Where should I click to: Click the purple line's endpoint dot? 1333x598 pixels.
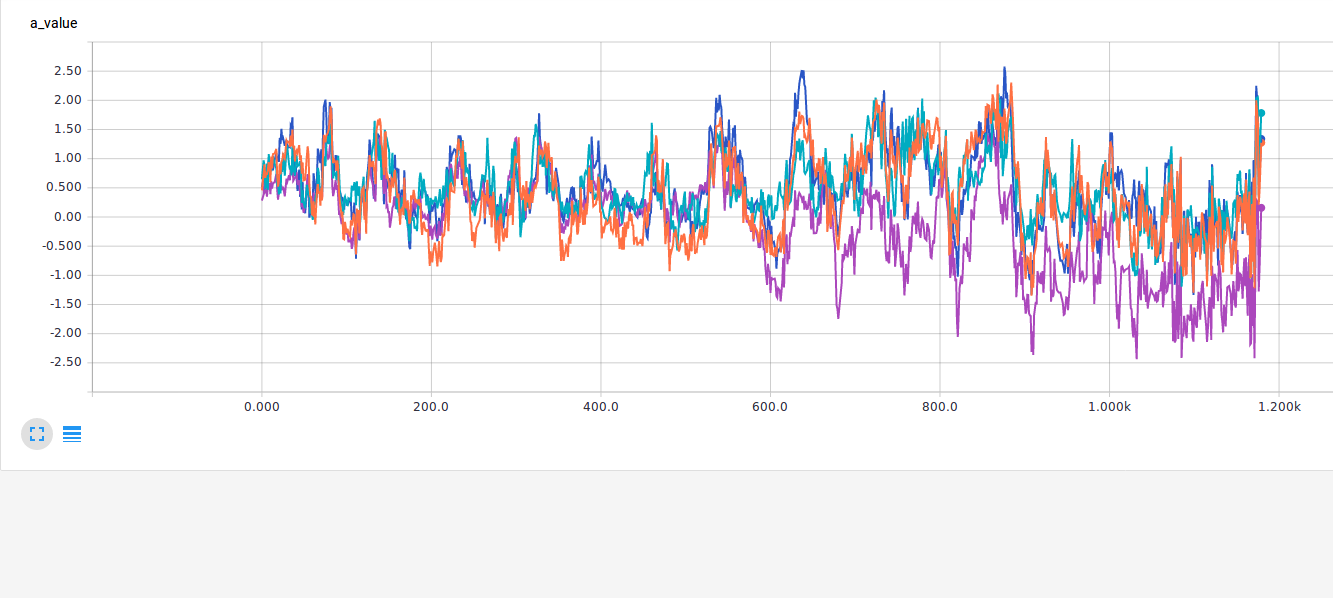tap(1262, 208)
